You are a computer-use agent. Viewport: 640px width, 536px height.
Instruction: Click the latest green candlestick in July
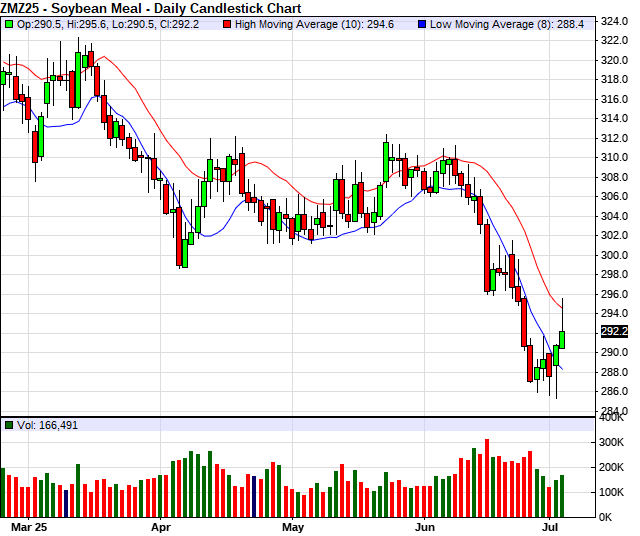click(562, 339)
